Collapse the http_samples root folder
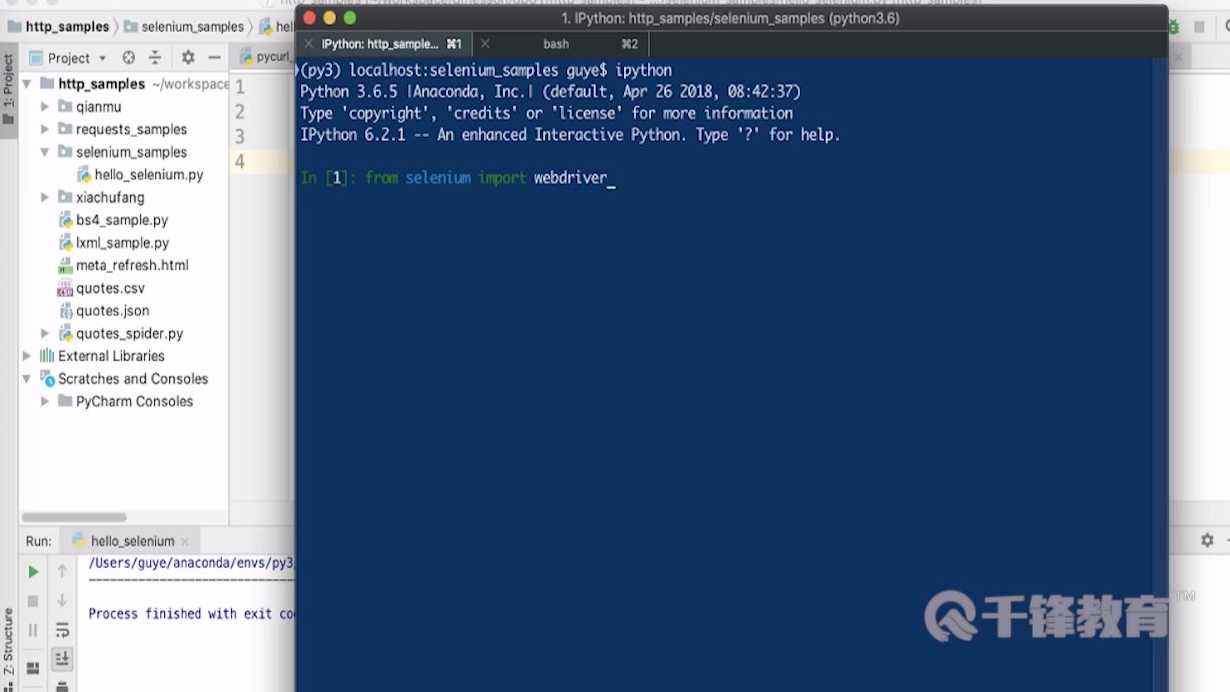 [x=27, y=84]
